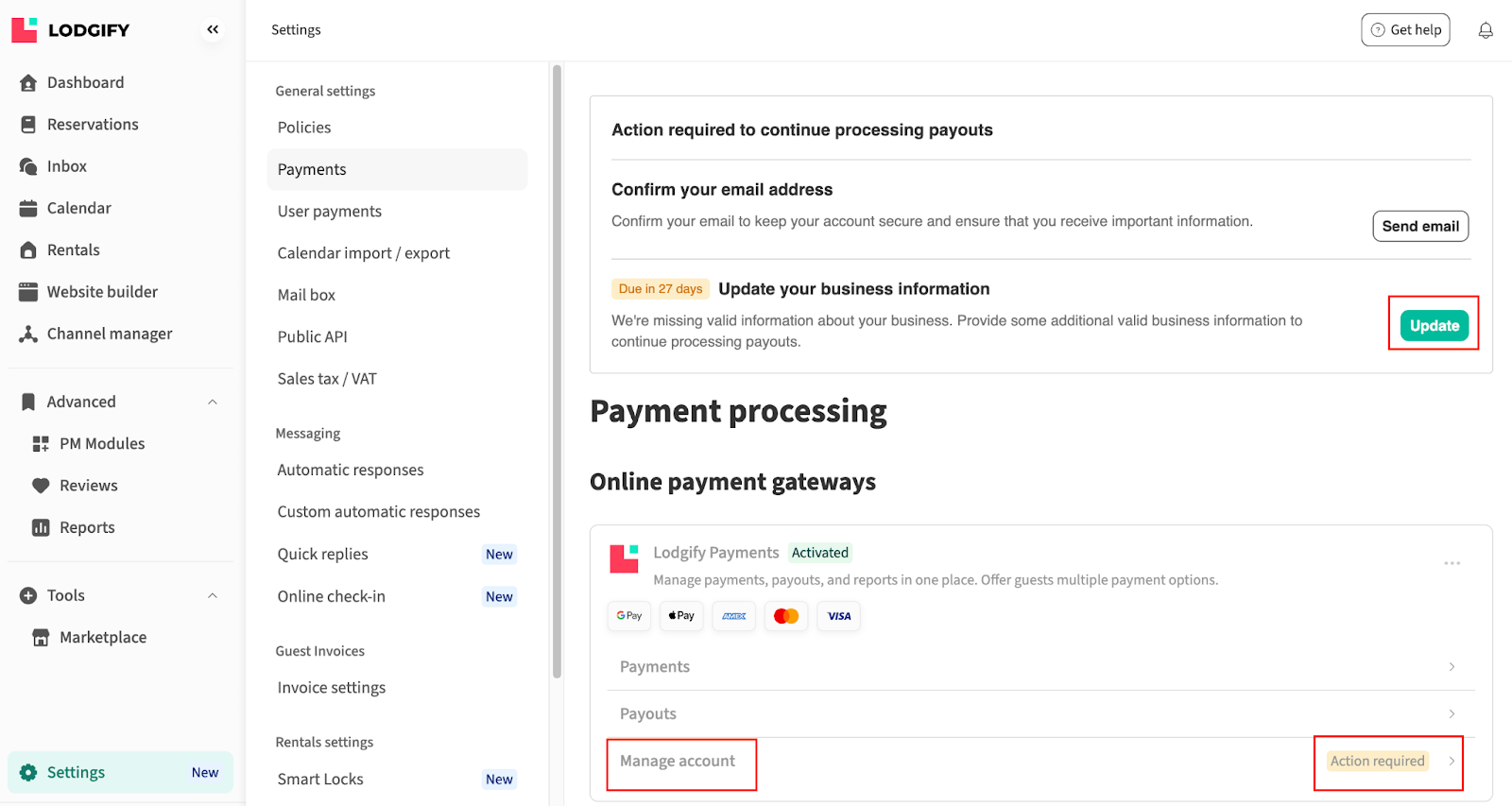Viewport: 1512px width, 806px height.
Task: Select Calendar import / export menu item
Action: (x=363, y=253)
